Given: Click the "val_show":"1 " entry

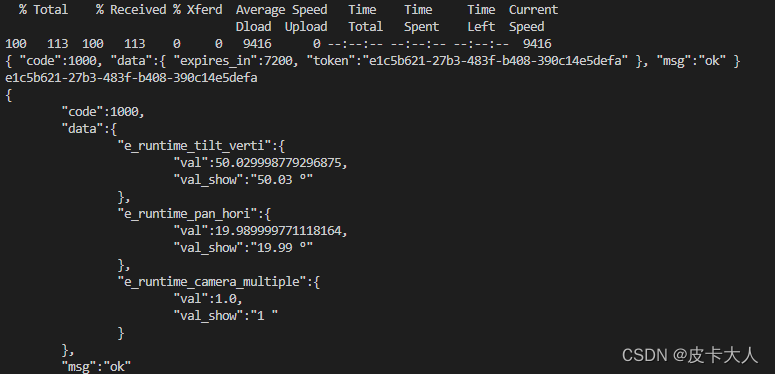Looking at the screenshot, I should (225, 315).
